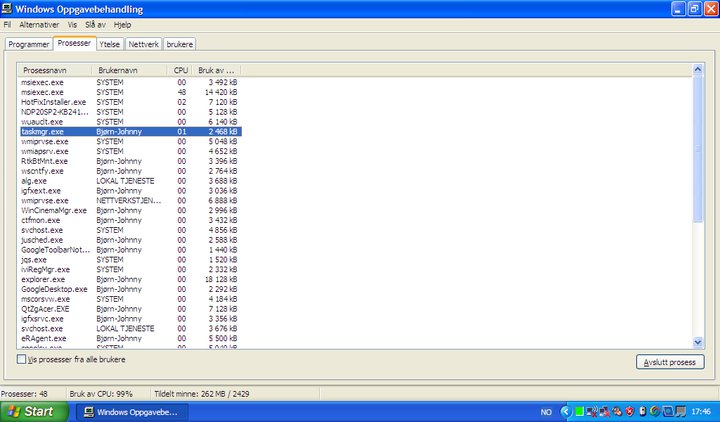Viewport: 720px width, 422px height.
Task: Select the ctfmon.exe process
Action: 130,220
